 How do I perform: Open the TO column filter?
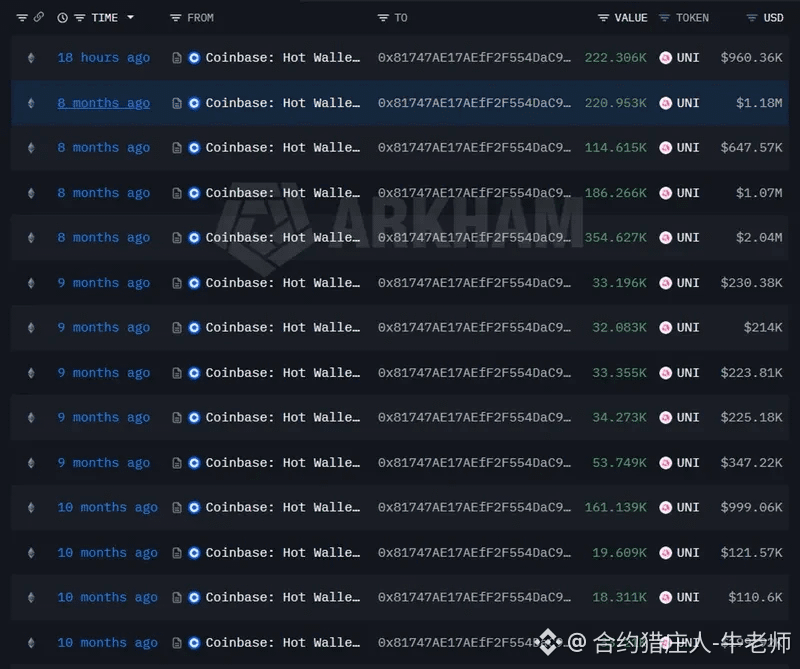pyautogui.click(x=383, y=18)
